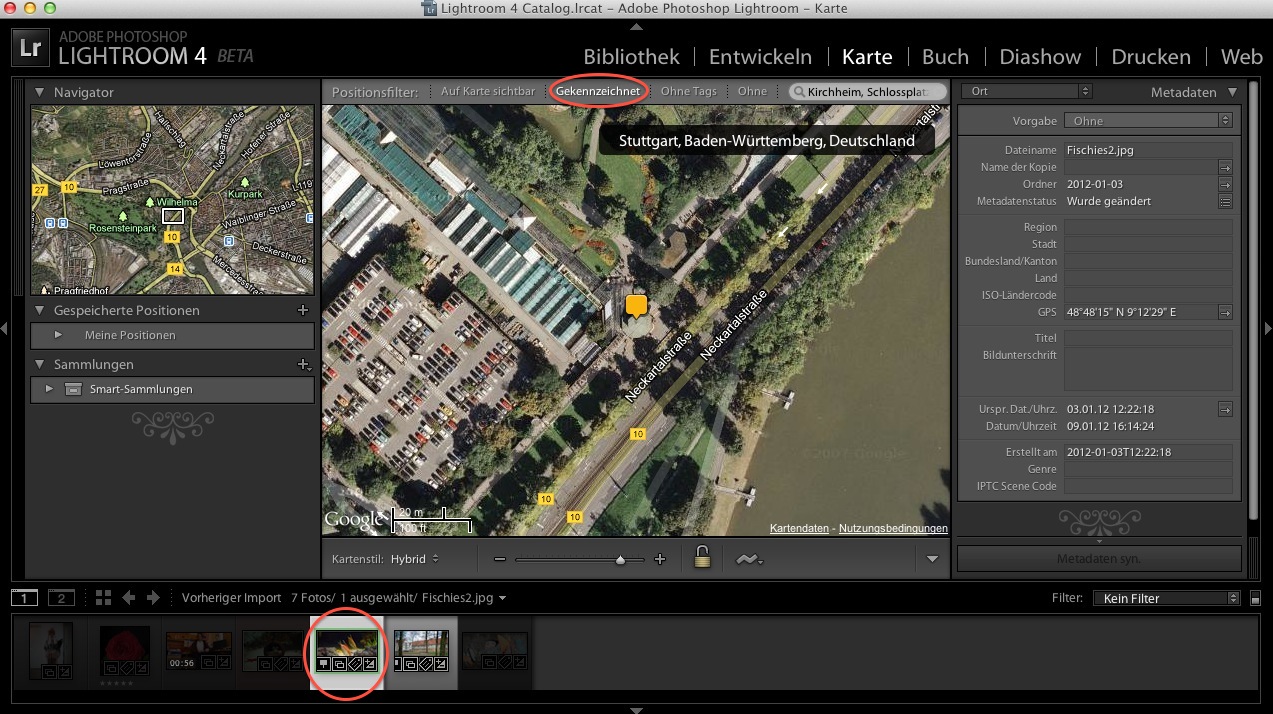Hide left panel with edge arrow

tap(5, 328)
